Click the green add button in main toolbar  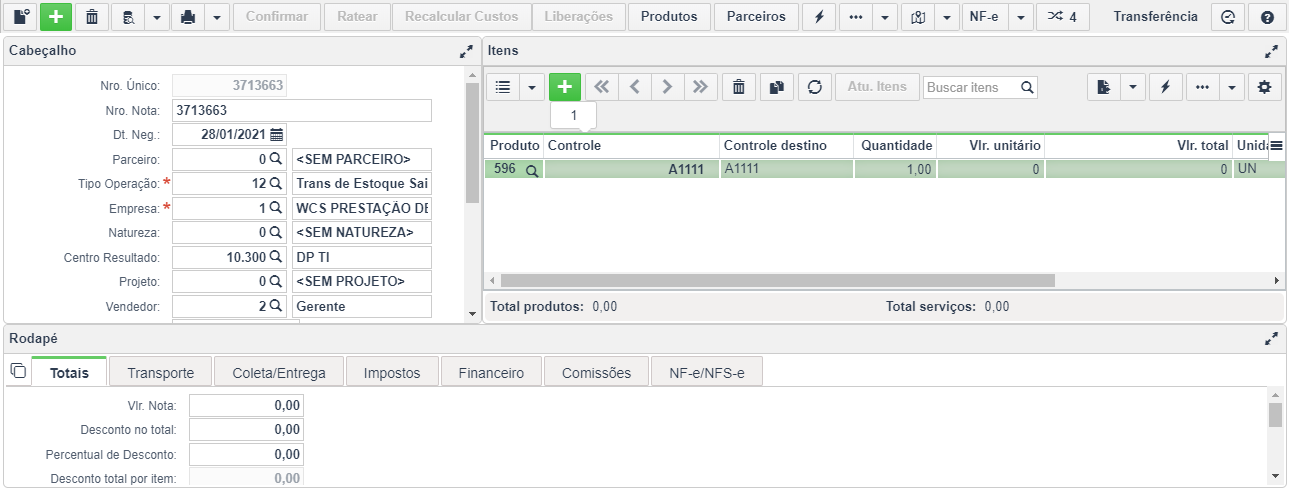pos(56,17)
